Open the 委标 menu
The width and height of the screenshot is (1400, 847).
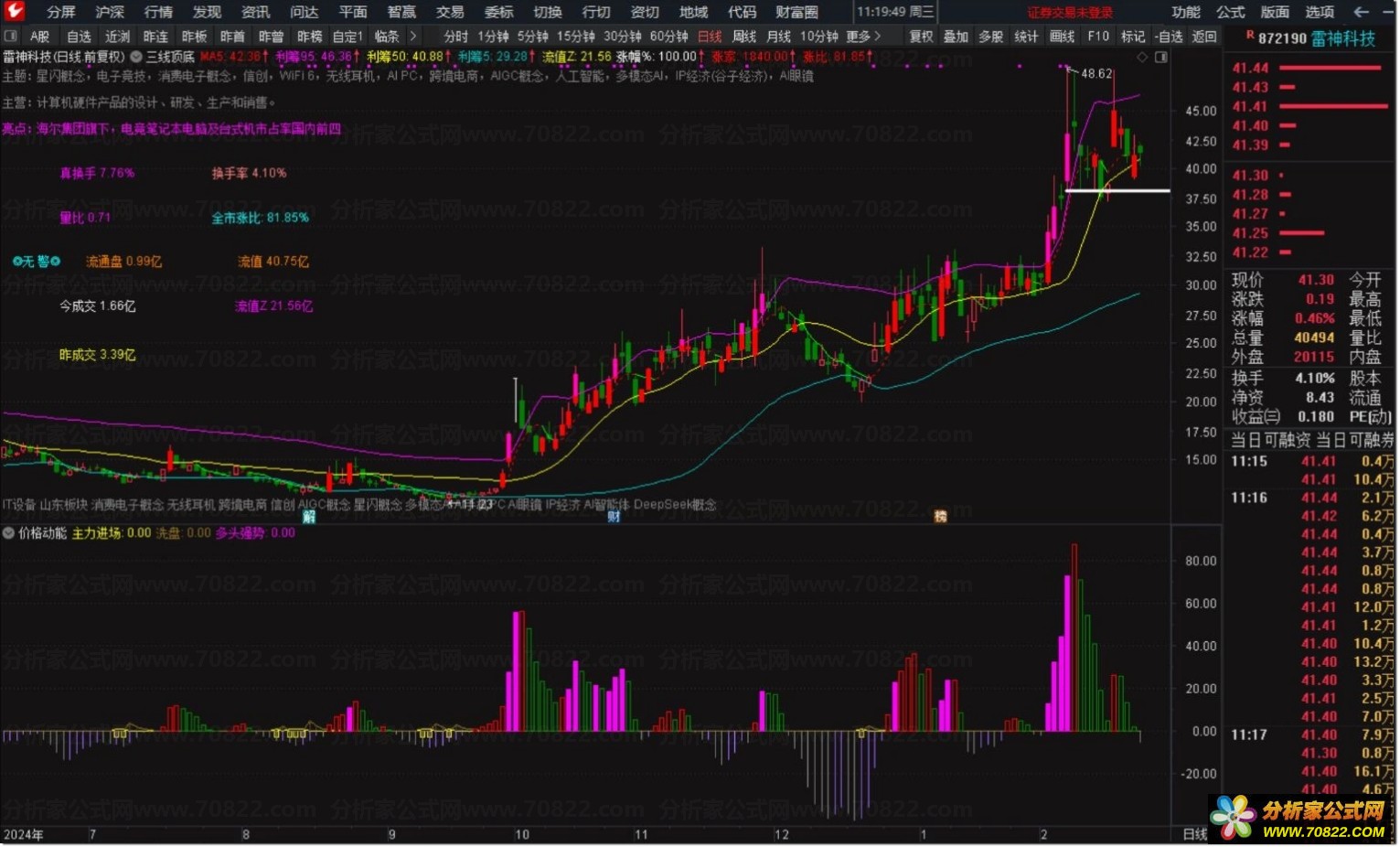click(498, 12)
